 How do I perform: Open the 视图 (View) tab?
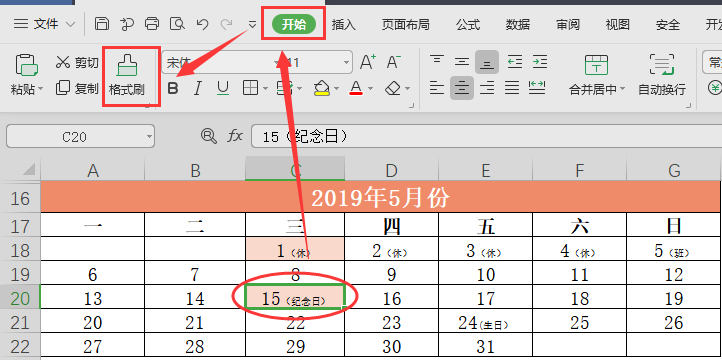(x=618, y=24)
